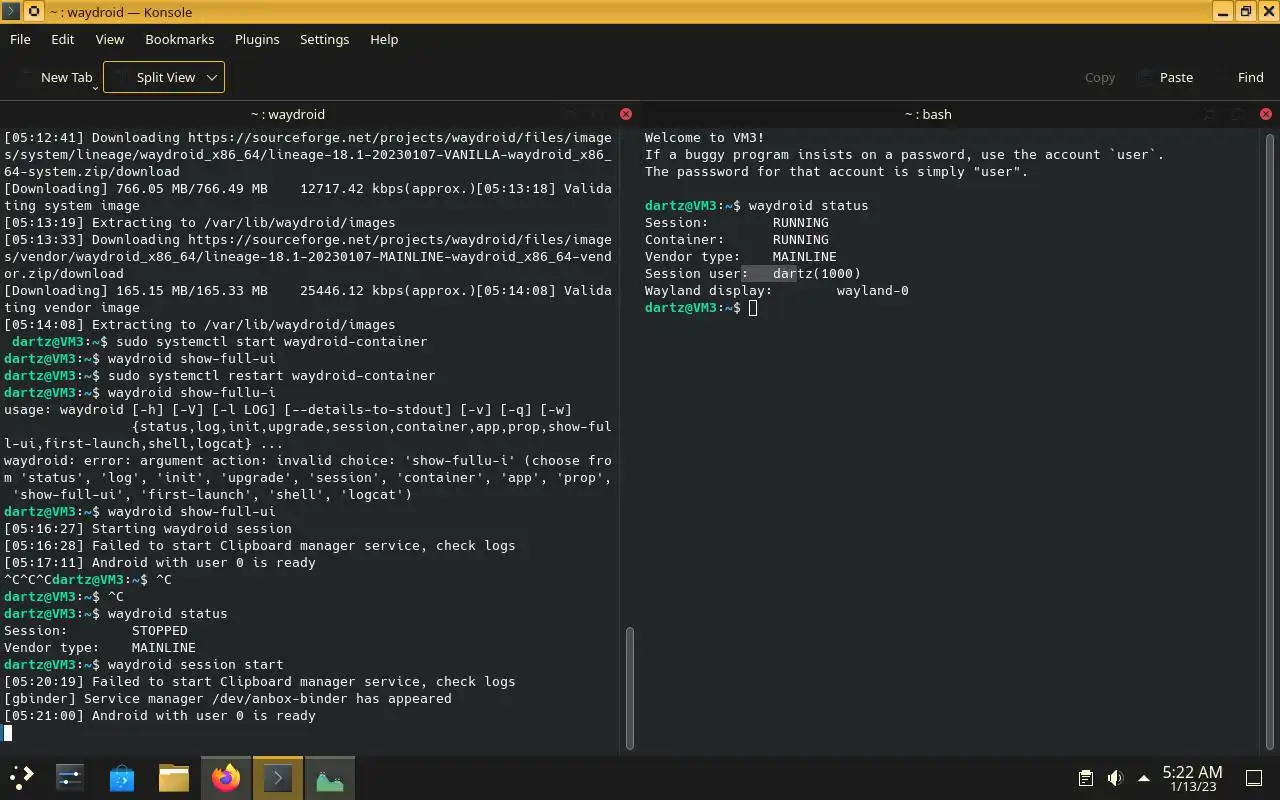This screenshot has height=800, width=1280.
Task: Click 'Android with user 0 is ready' last line
Action: tap(160, 715)
